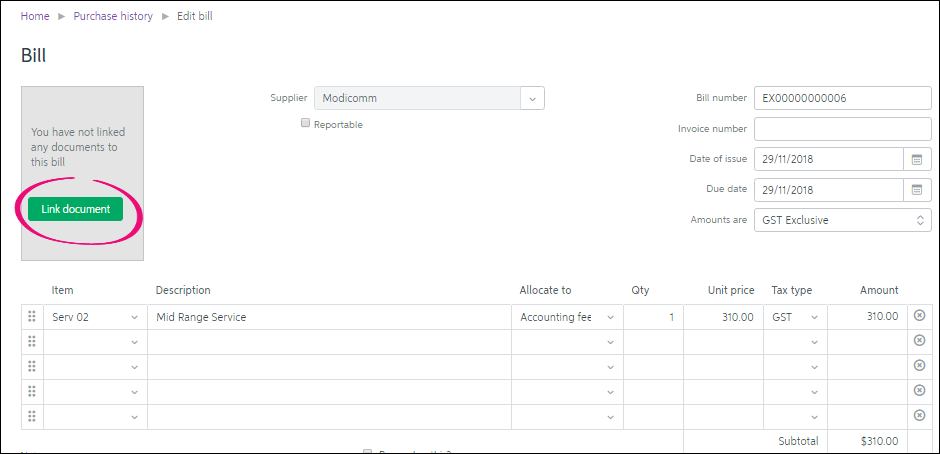Expand the Serv 02 item dropdown

[x=95, y=317]
